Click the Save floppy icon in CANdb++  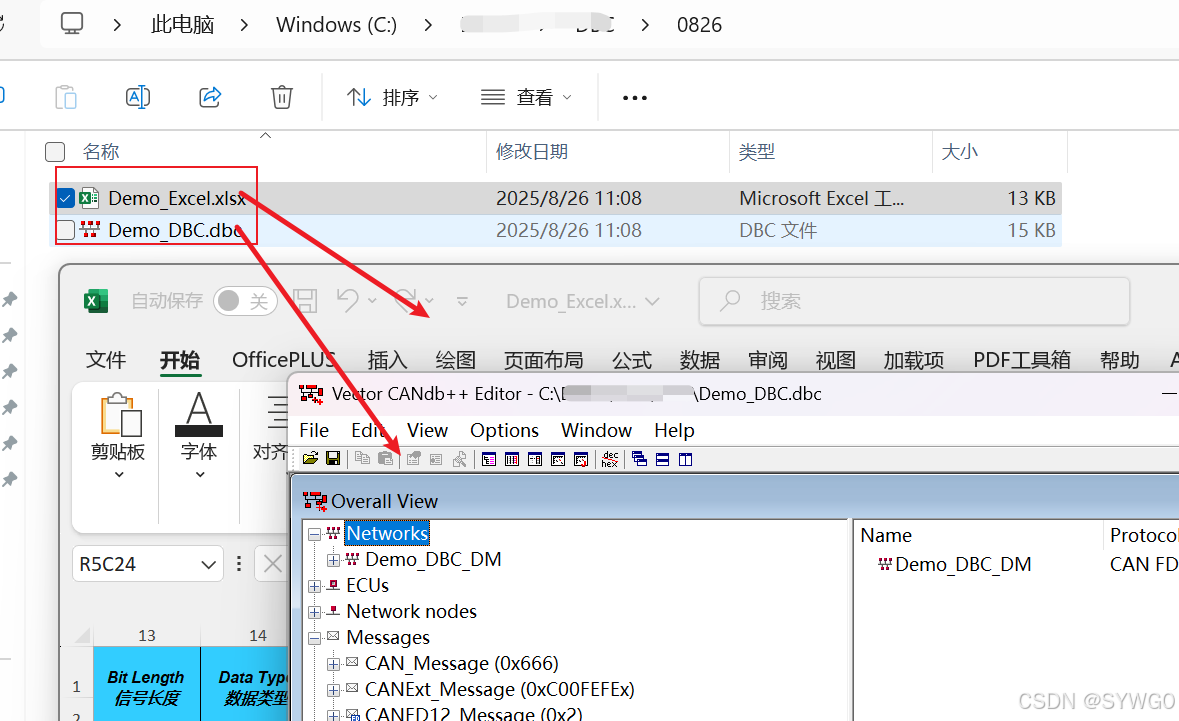(333, 459)
